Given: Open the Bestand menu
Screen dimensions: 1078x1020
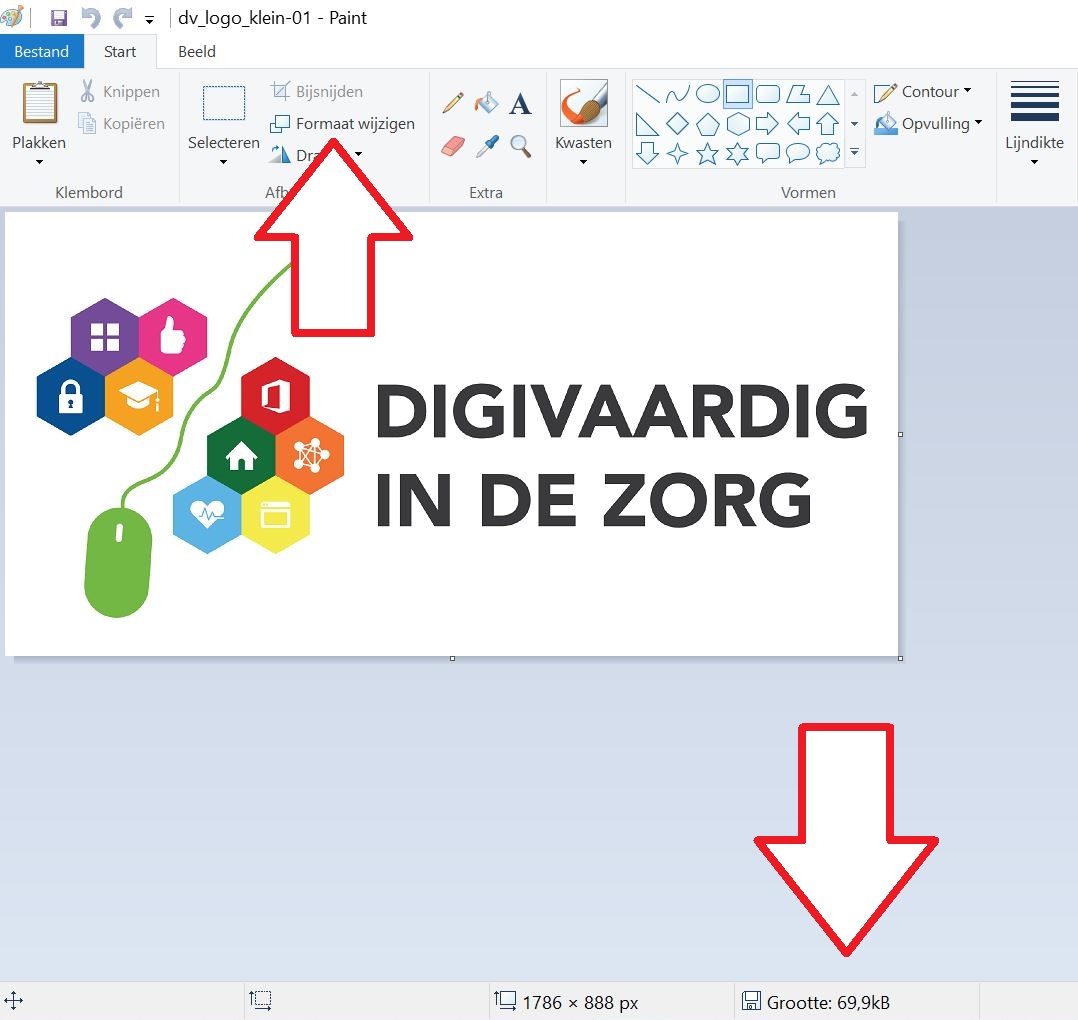Looking at the screenshot, I should point(42,51).
